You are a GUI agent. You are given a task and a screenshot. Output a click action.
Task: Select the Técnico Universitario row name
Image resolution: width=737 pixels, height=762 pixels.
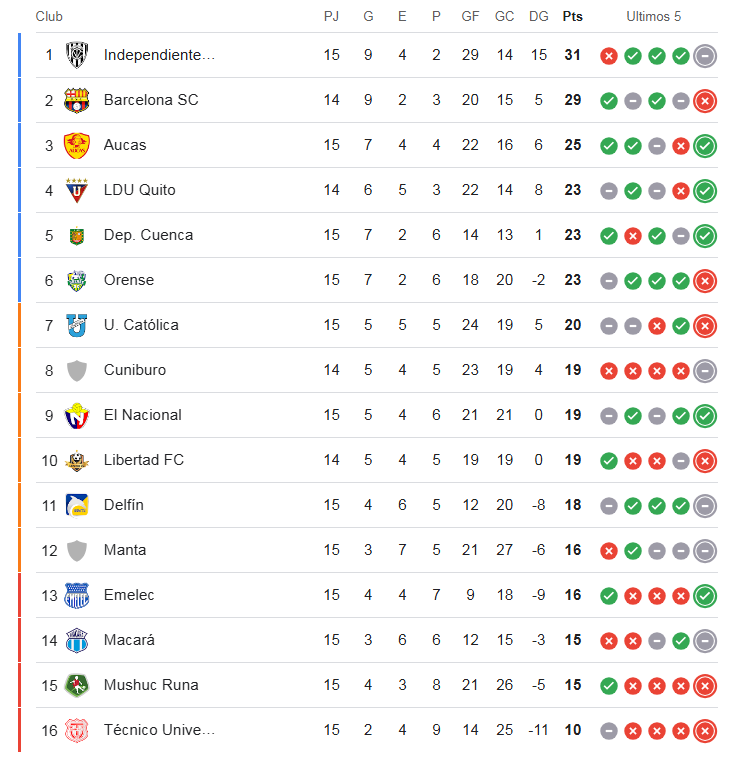pyautogui.click(x=159, y=730)
